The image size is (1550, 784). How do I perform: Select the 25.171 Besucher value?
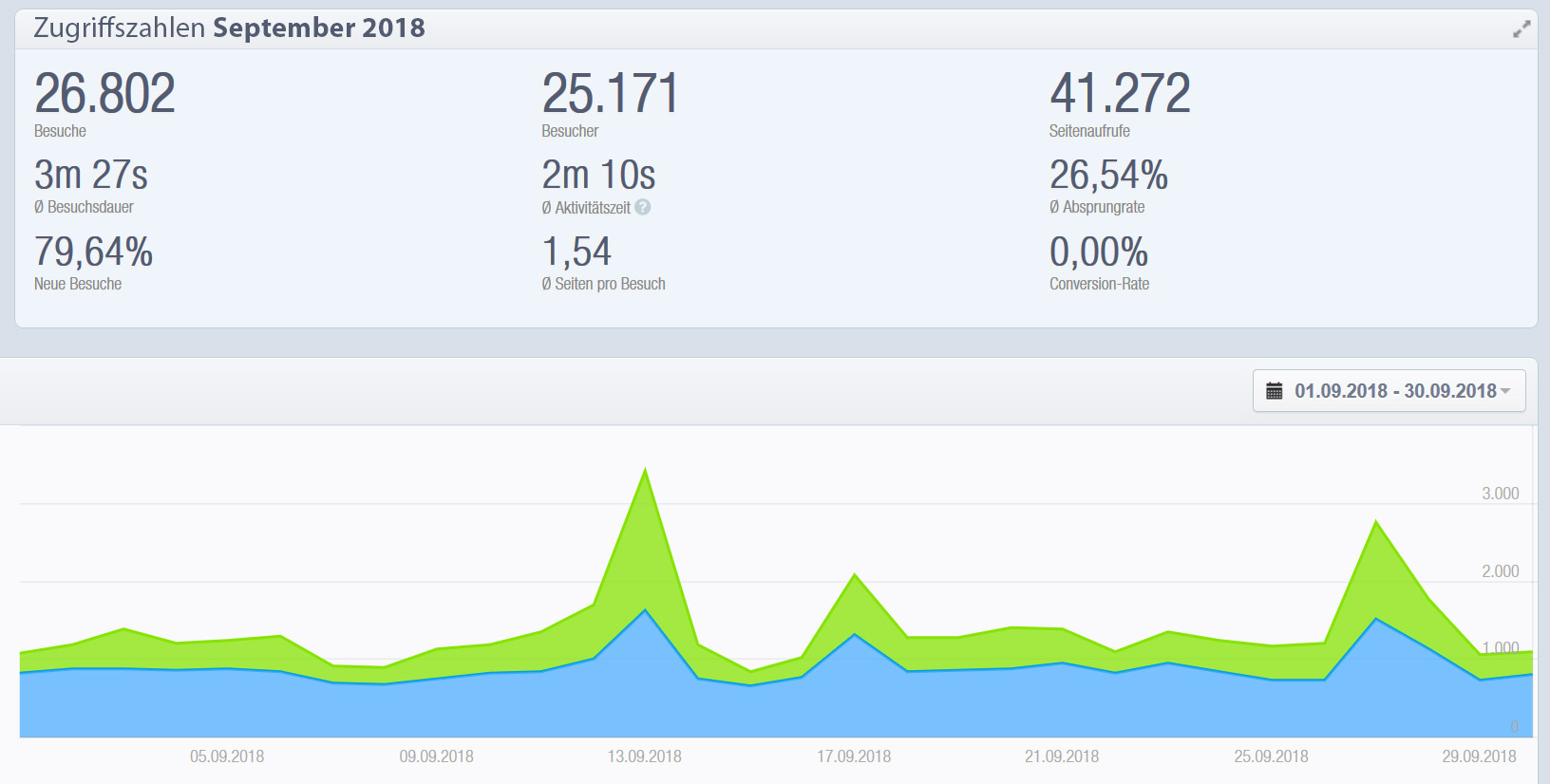[x=610, y=94]
